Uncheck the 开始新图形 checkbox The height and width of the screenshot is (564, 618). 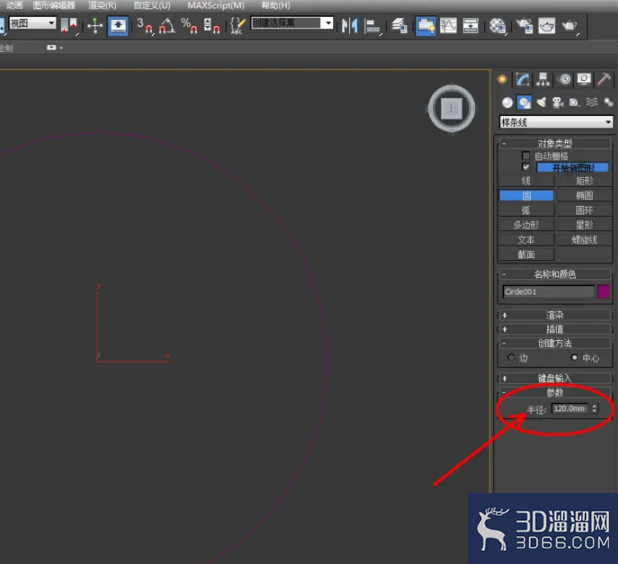[x=526, y=167]
